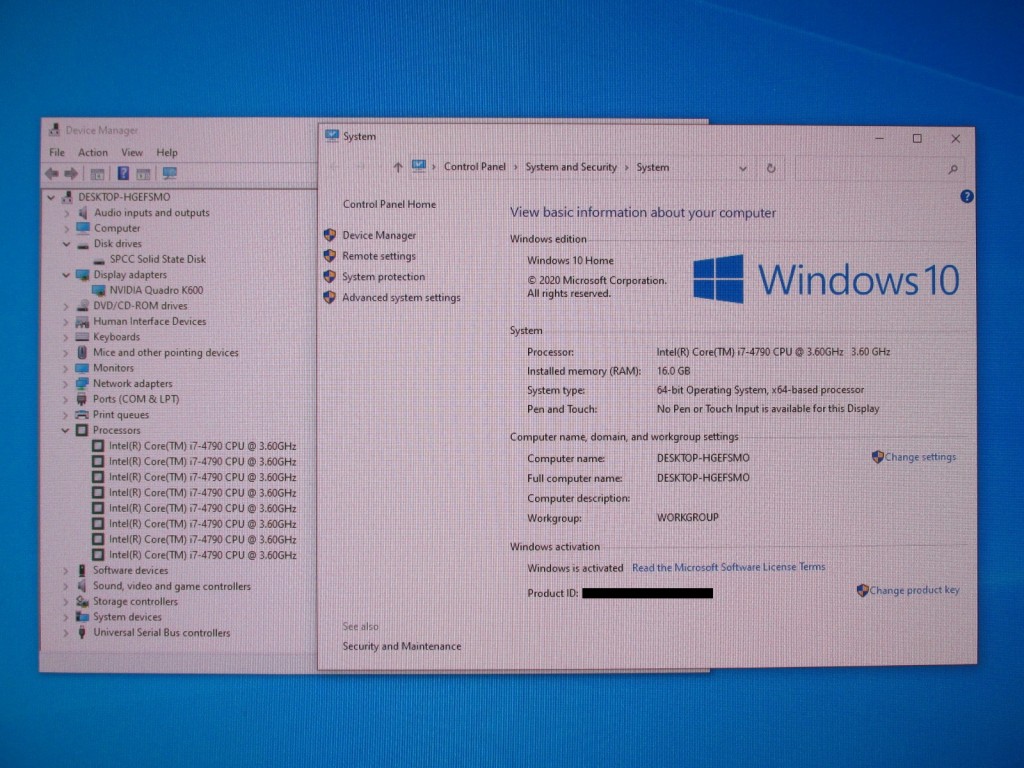The width and height of the screenshot is (1024, 768).
Task: Open the Help menu in Device Manager
Action: click(167, 152)
